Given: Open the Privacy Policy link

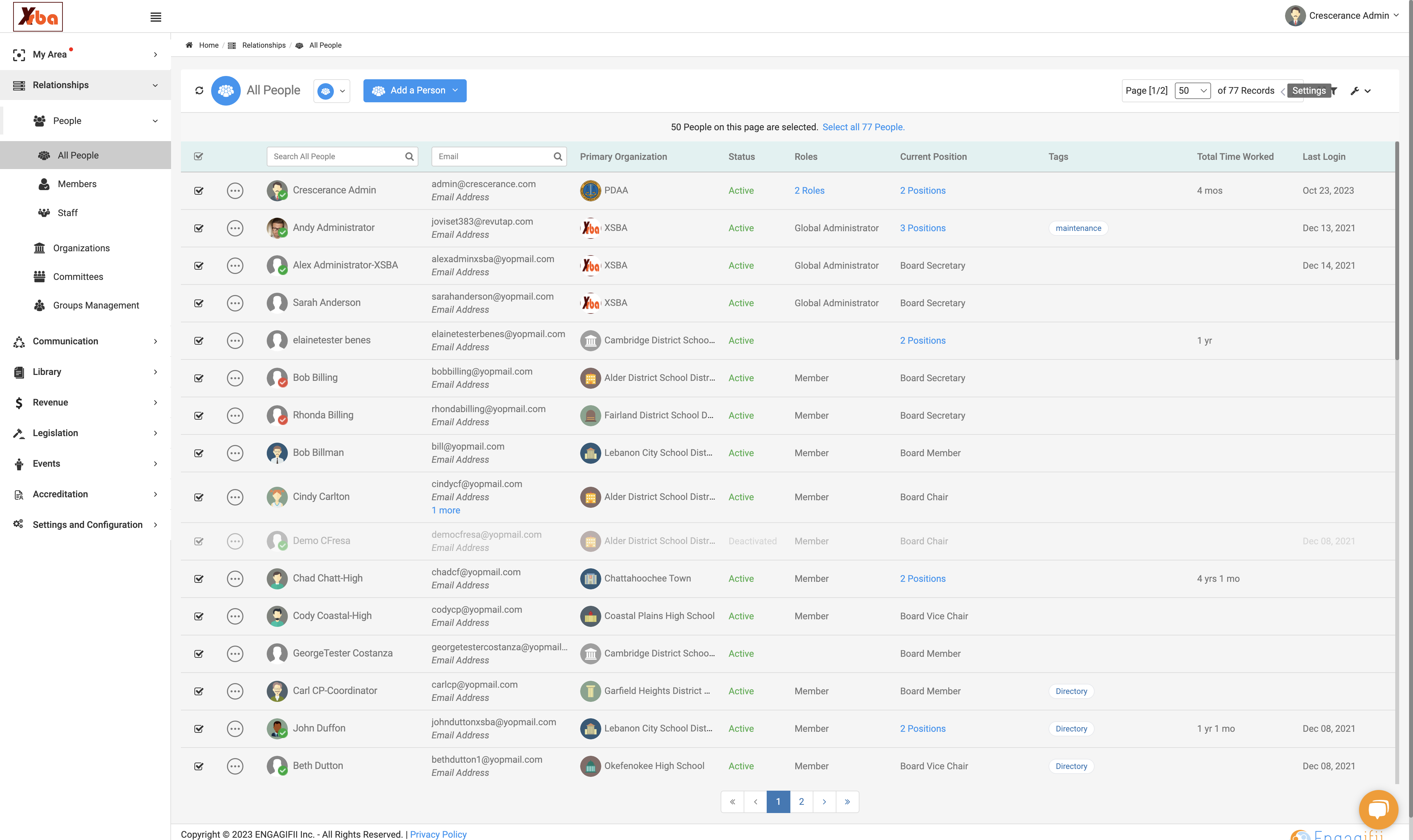Looking at the screenshot, I should 438,834.
